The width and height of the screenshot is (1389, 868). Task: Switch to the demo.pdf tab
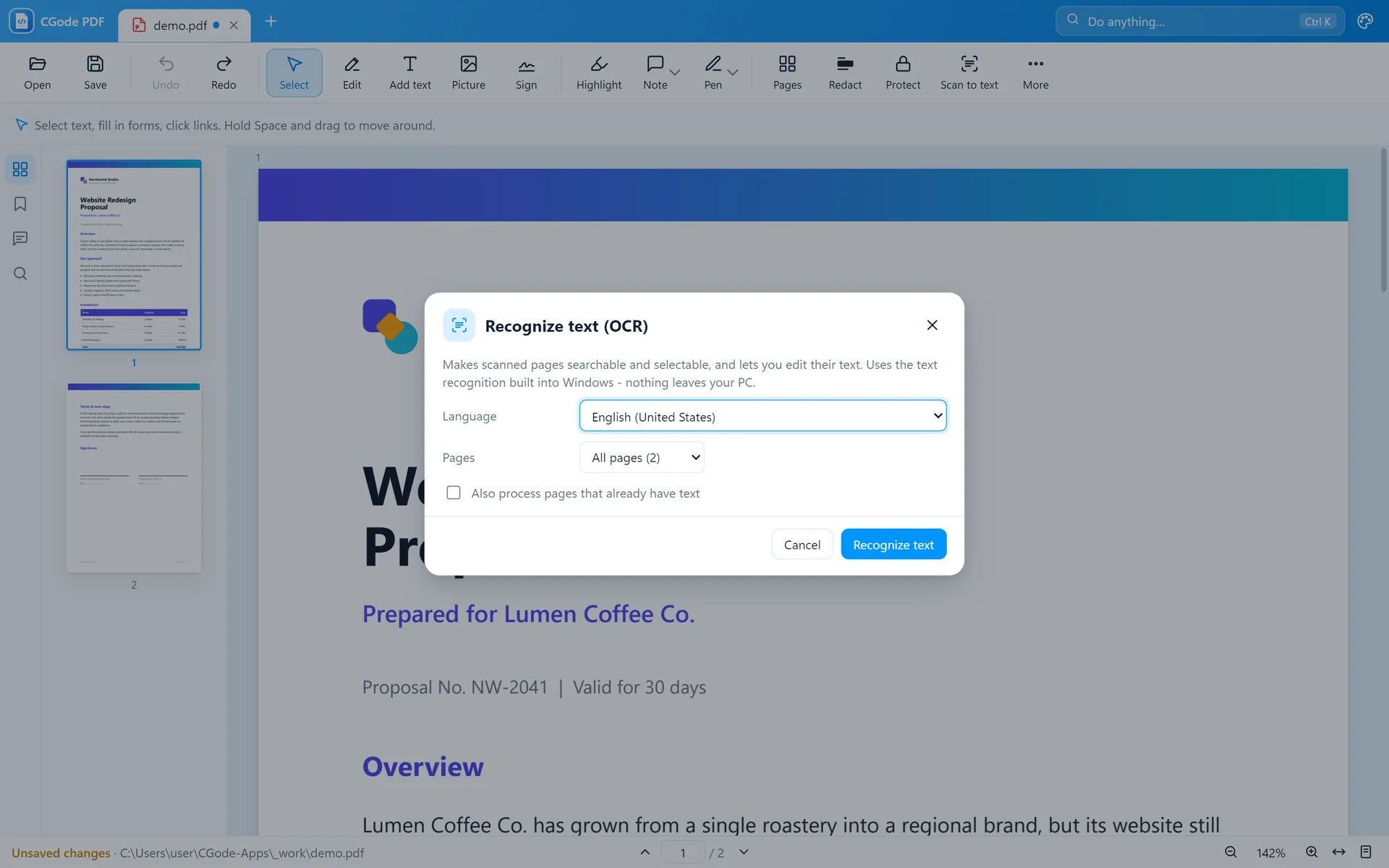(180, 25)
